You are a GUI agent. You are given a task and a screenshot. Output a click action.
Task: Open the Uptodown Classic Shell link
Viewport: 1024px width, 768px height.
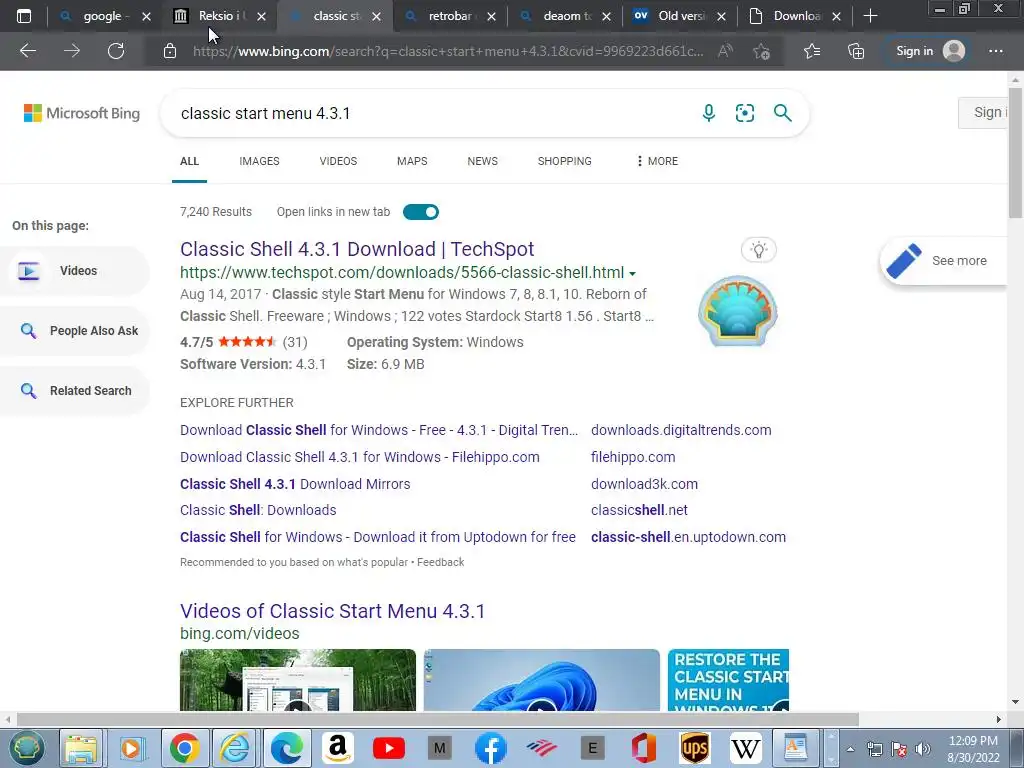tap(377, 537)
